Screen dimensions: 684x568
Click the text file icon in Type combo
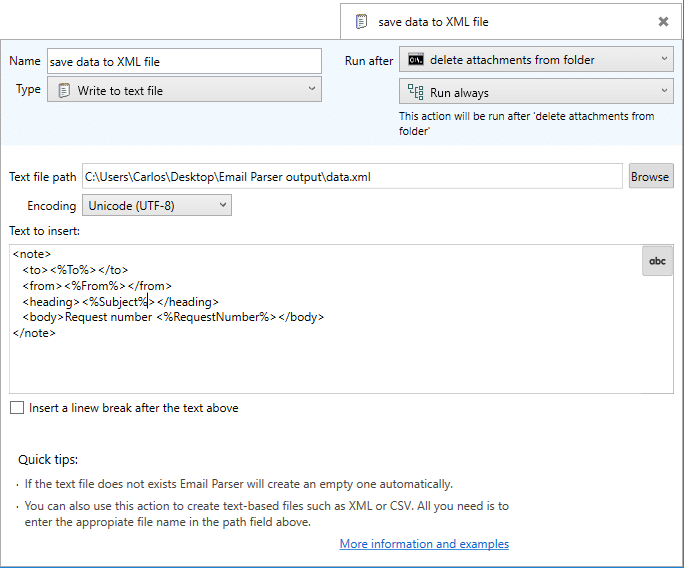[x=64, y=90]
